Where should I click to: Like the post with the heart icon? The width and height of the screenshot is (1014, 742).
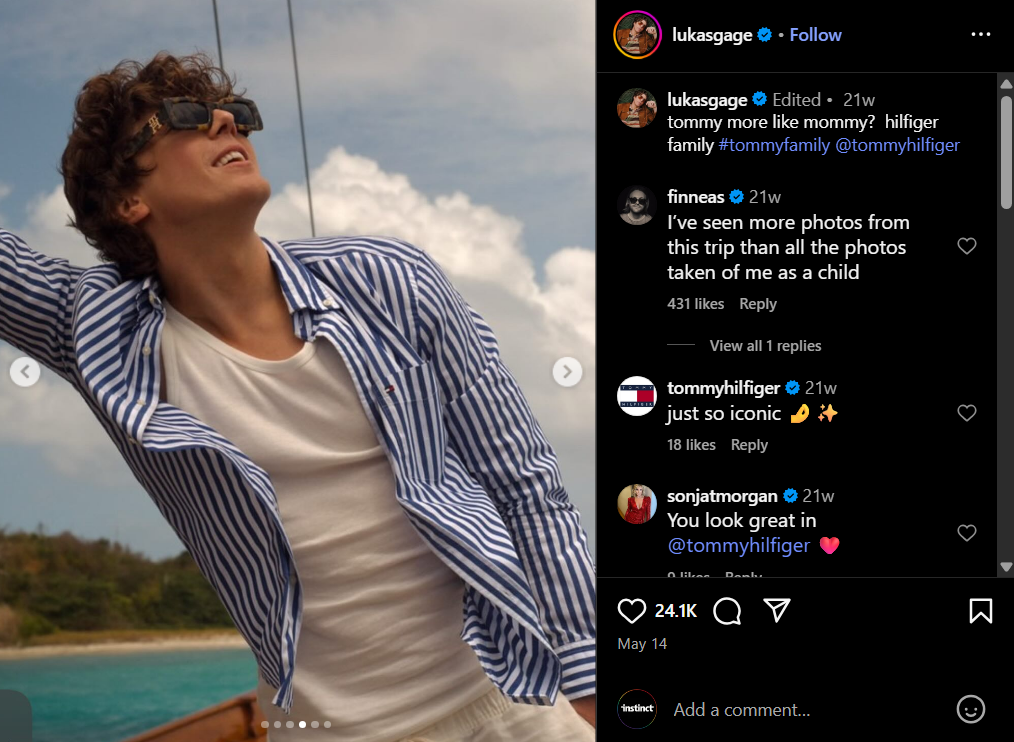click(632, 610)
